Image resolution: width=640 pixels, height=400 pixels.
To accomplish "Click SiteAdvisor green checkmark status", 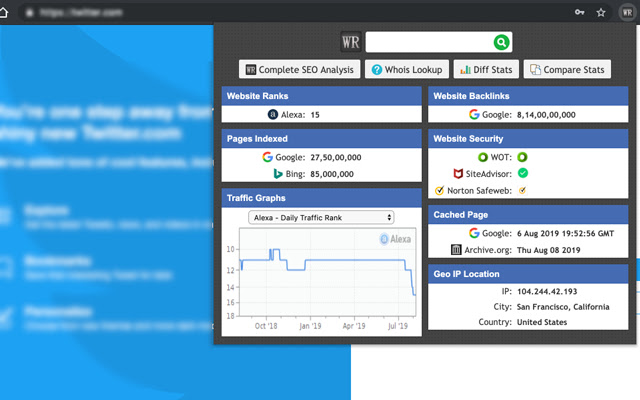I will 523,173.
